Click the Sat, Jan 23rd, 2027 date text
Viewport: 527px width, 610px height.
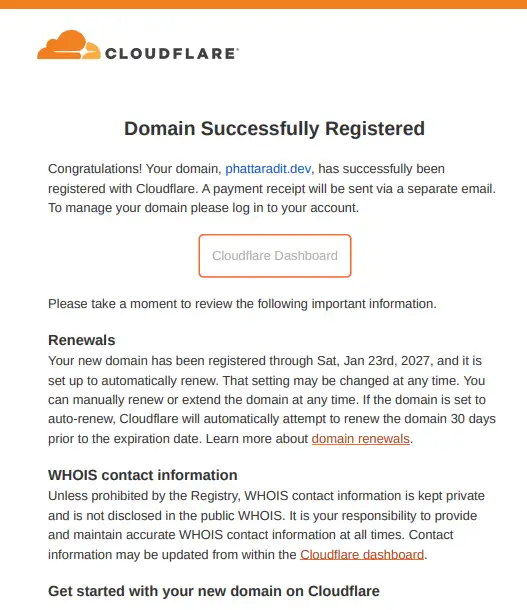[x=373, y=361]
